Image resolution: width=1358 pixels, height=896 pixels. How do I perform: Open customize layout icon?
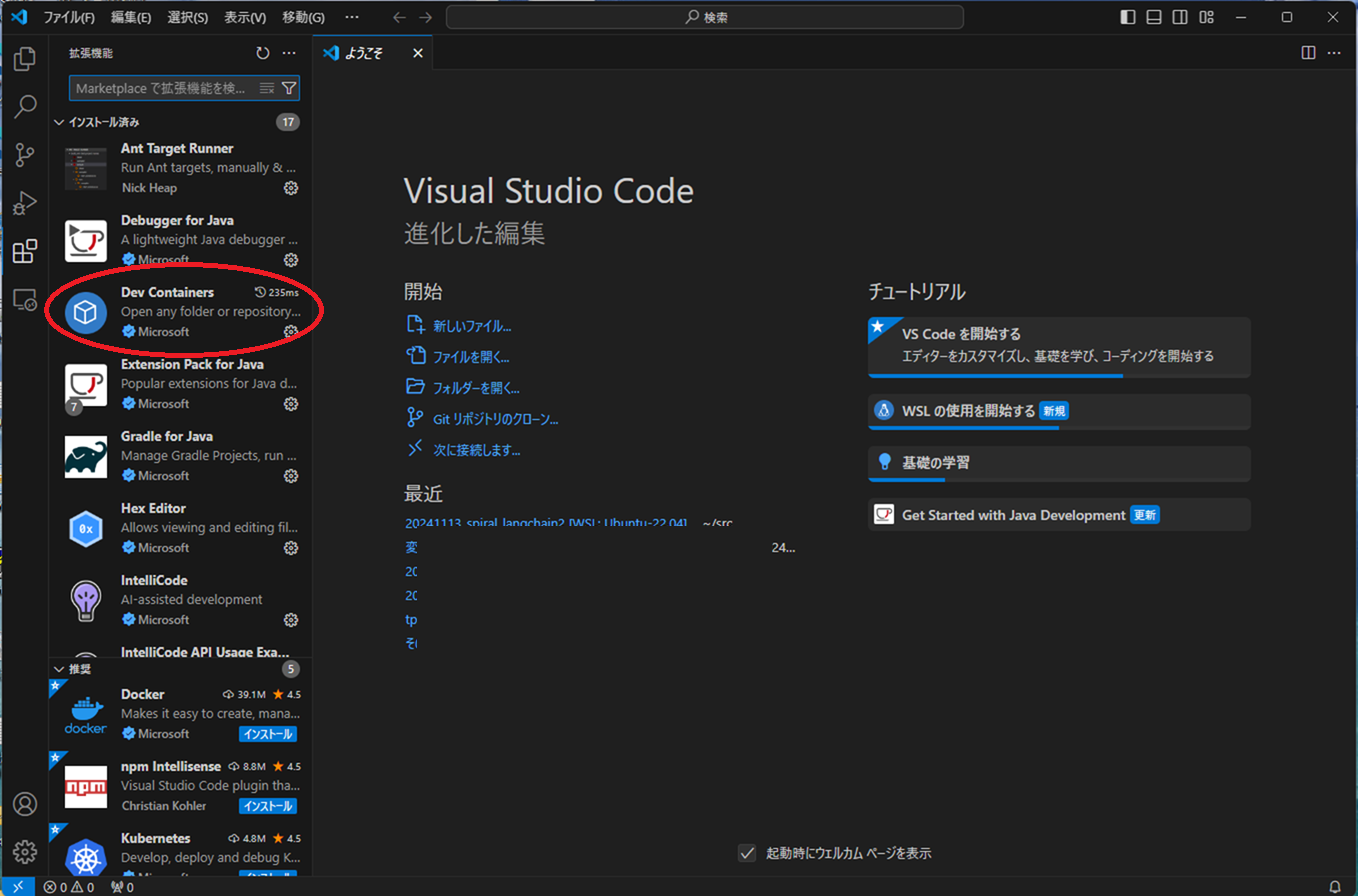[x=1207, y=17]
